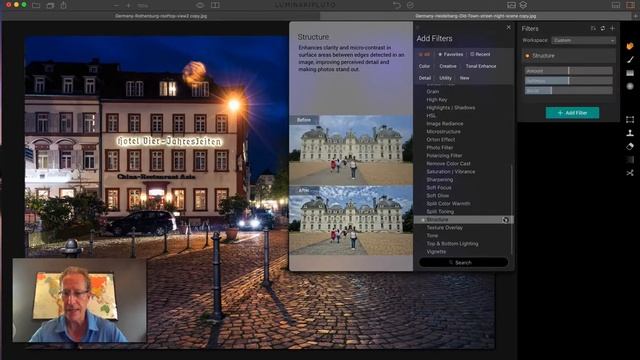Select the Split Toning filter

pos(440,211)
